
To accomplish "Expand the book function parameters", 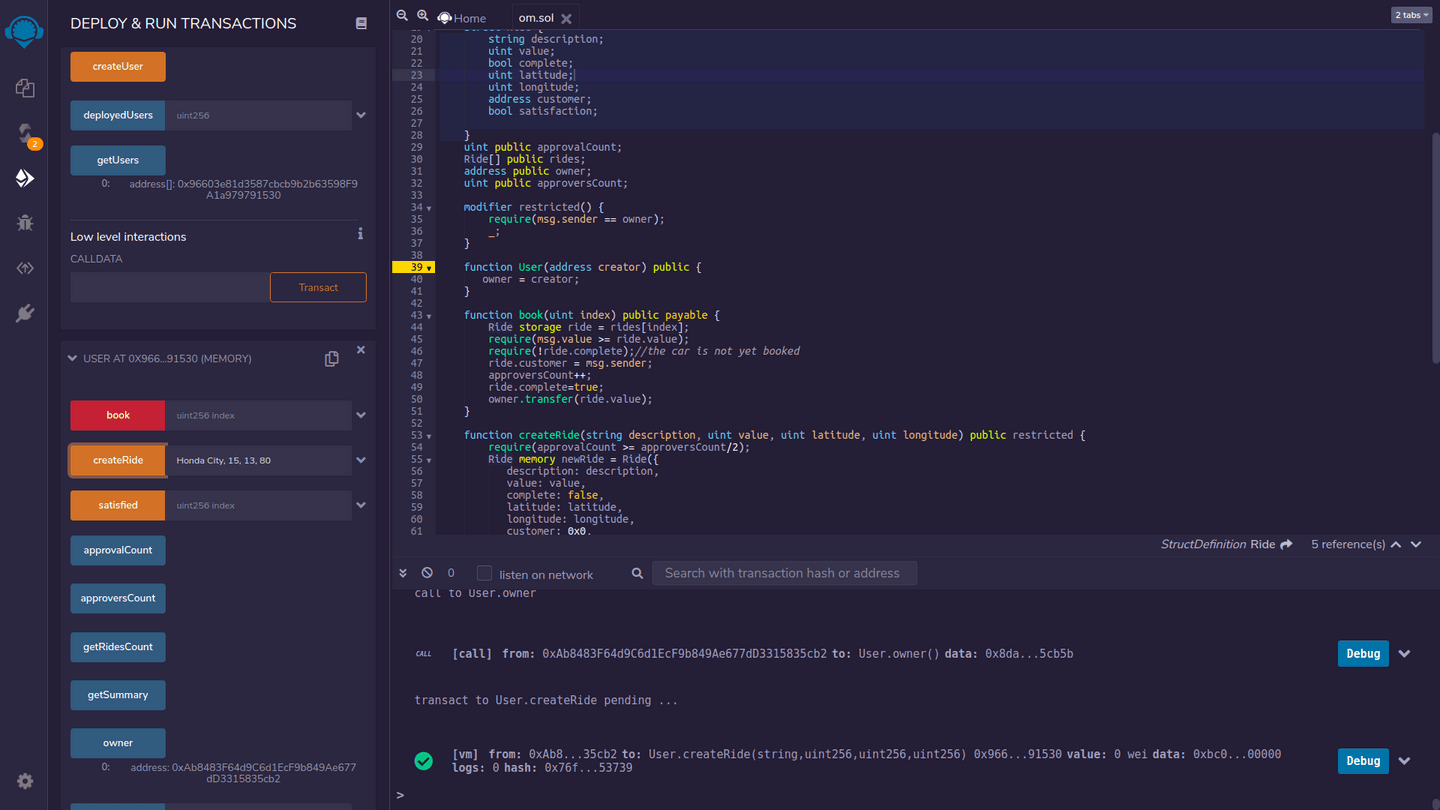I will pyautogui.click(x=361, y=415).
